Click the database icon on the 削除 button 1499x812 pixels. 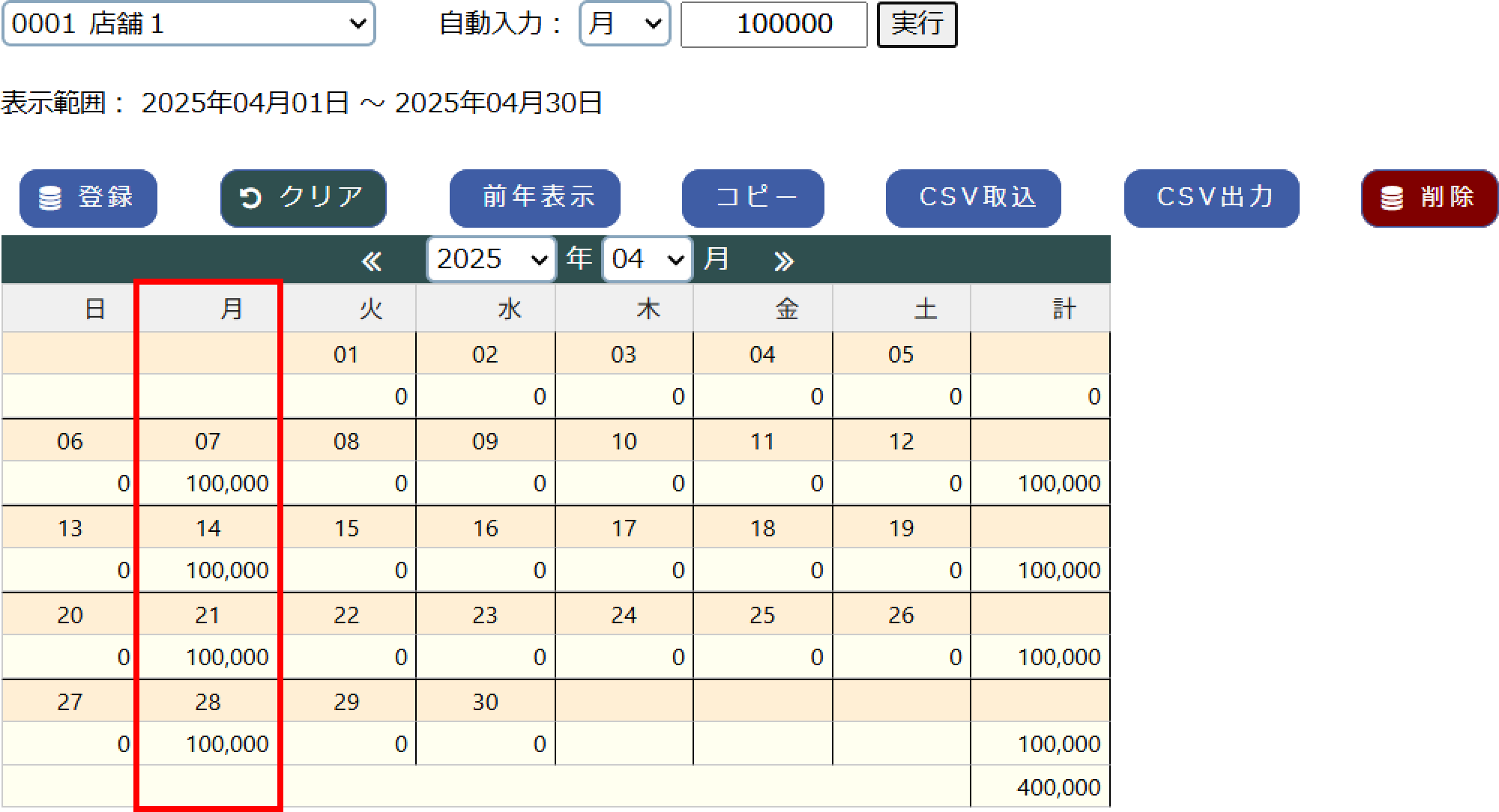(1393, 198)
